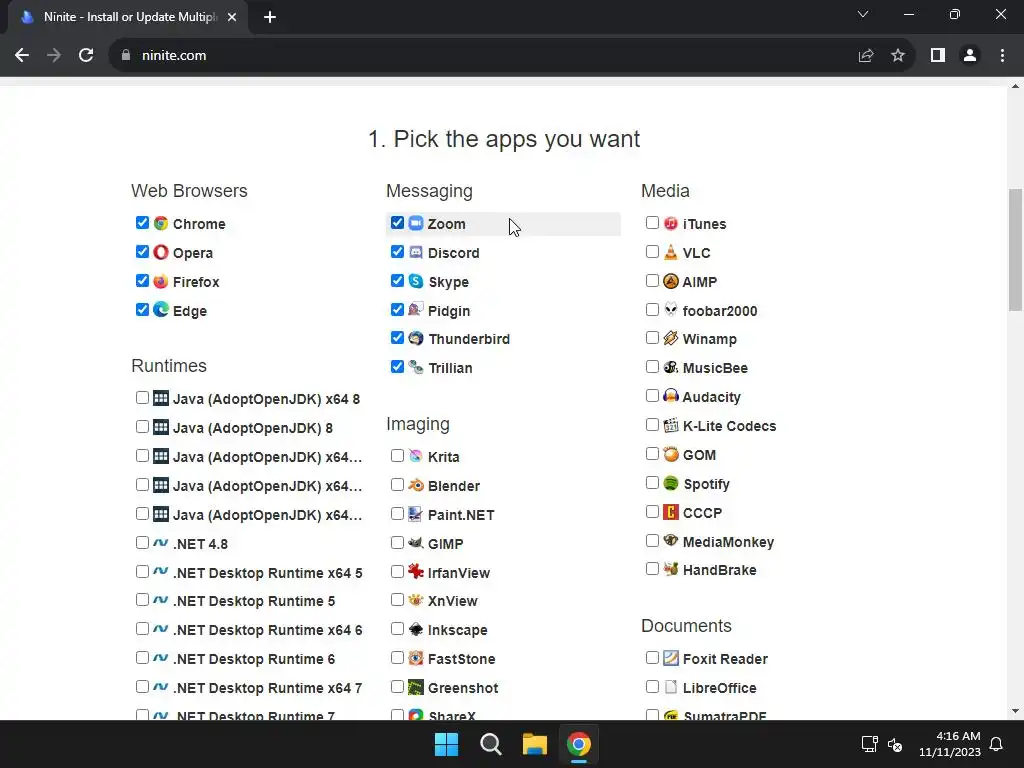
Task: Uncheck the Trillian checkbox
Action: (x=397, y=366)
